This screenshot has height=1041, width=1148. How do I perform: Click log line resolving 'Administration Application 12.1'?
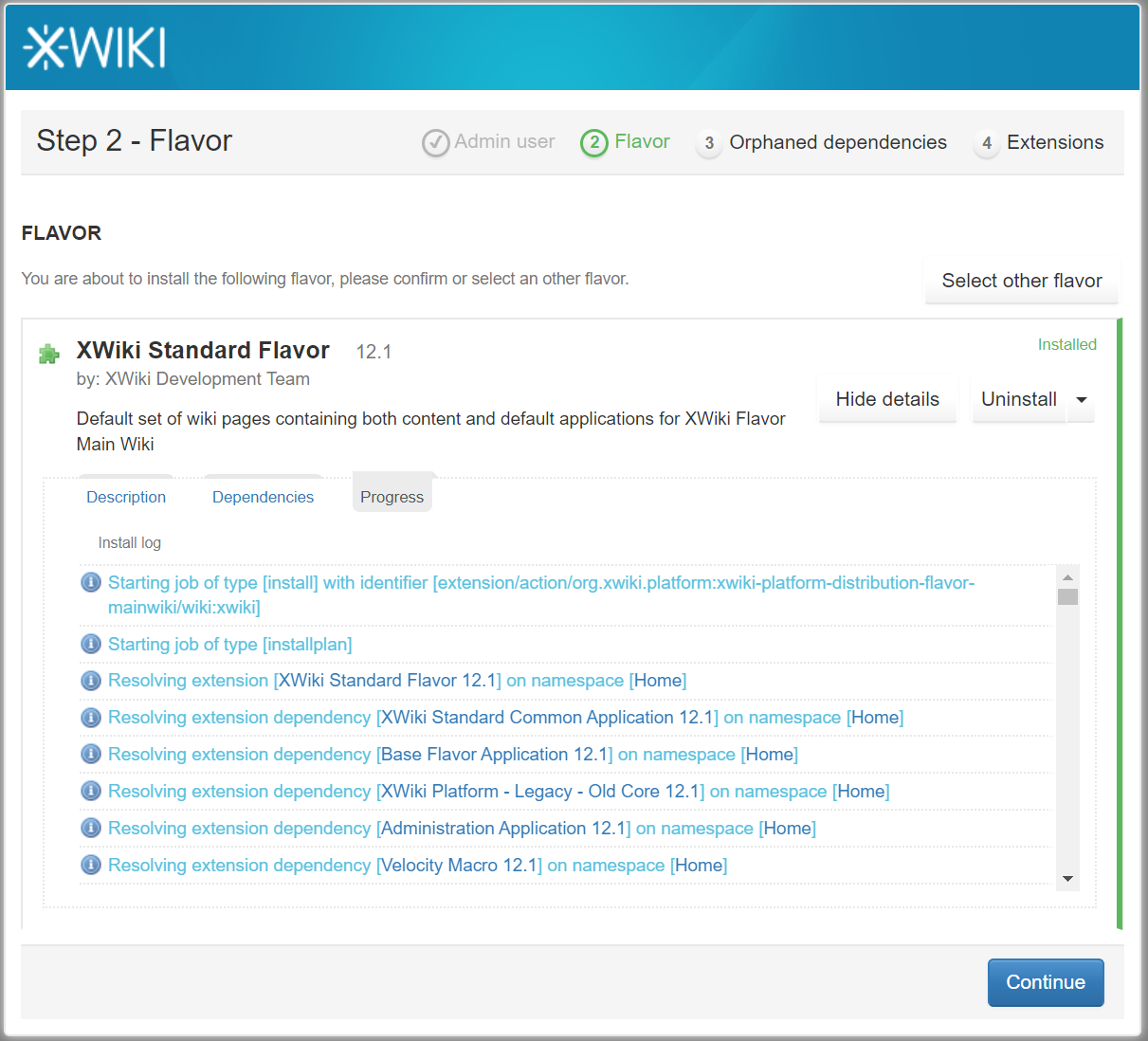pyautogui.click(x=462, y=828)
